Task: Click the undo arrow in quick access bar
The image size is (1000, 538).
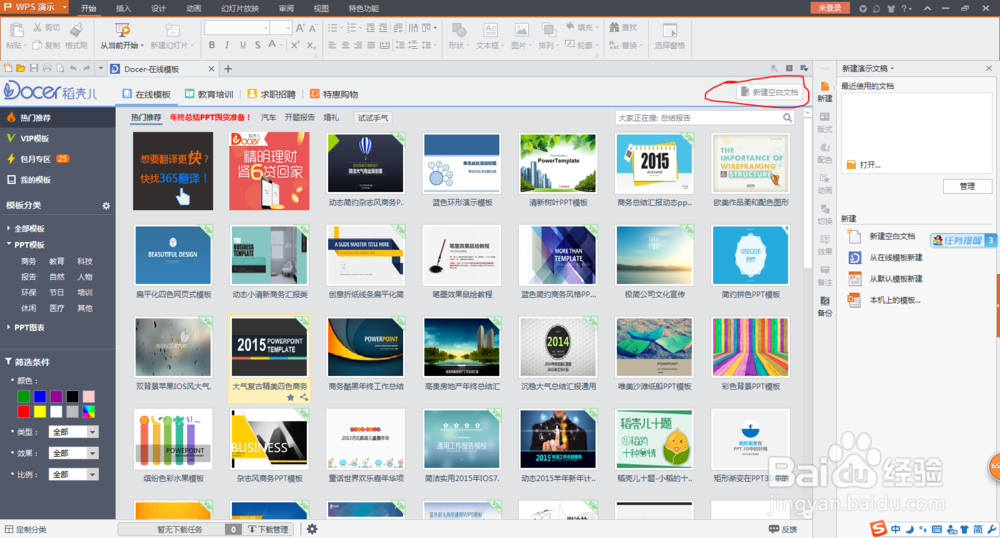Action: click(73, 68)
